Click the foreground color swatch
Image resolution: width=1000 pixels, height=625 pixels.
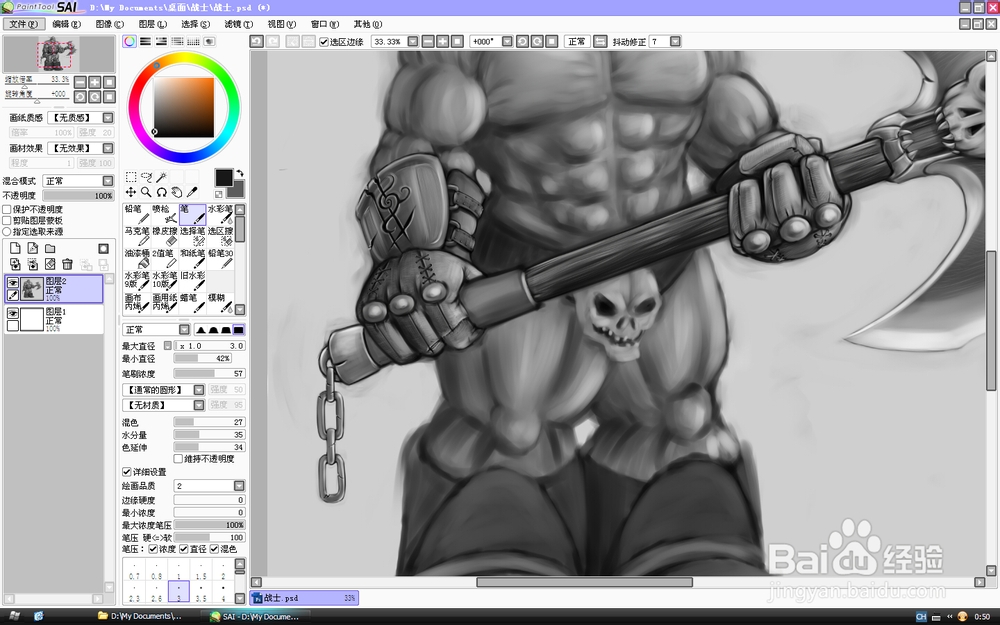coord(224,178)
